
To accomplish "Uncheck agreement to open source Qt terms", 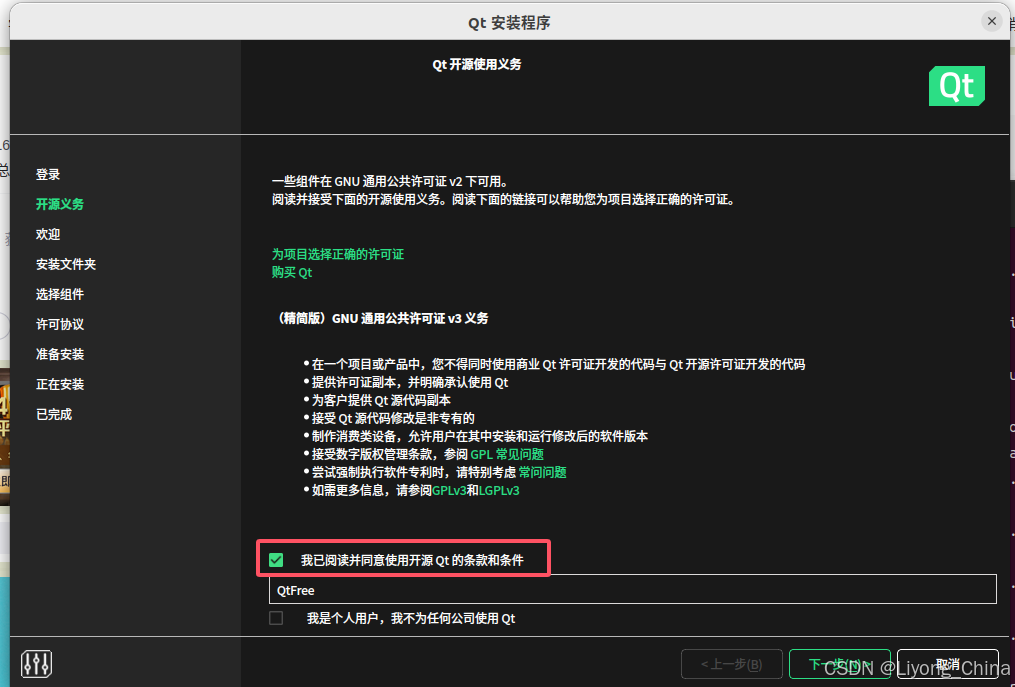I will pos(276,559).
